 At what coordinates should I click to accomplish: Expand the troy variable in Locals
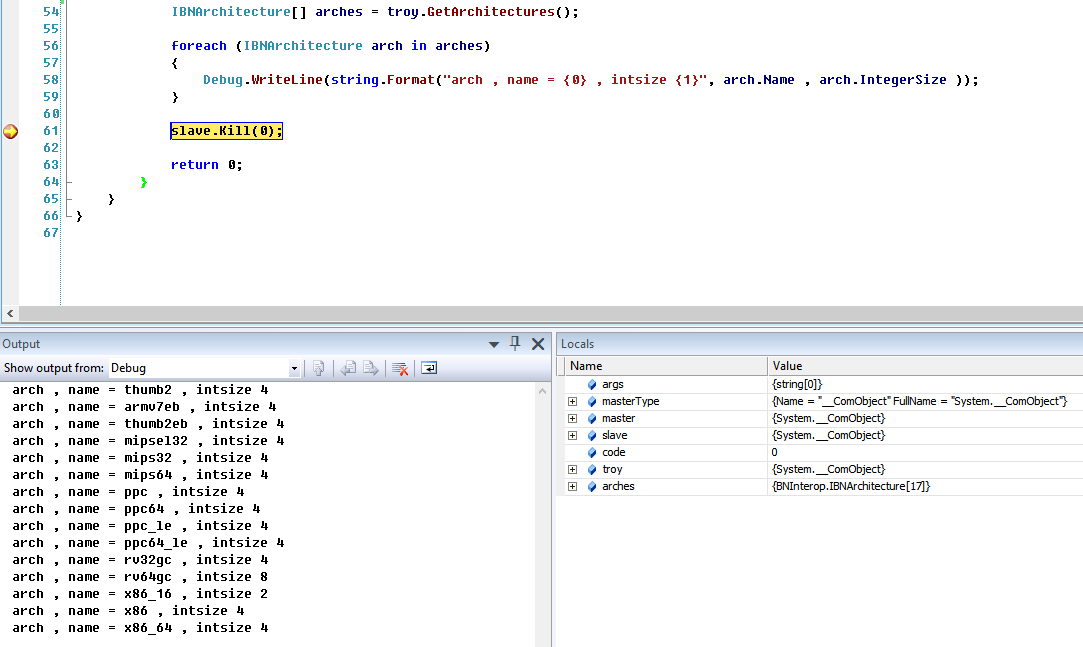point(573,470)
